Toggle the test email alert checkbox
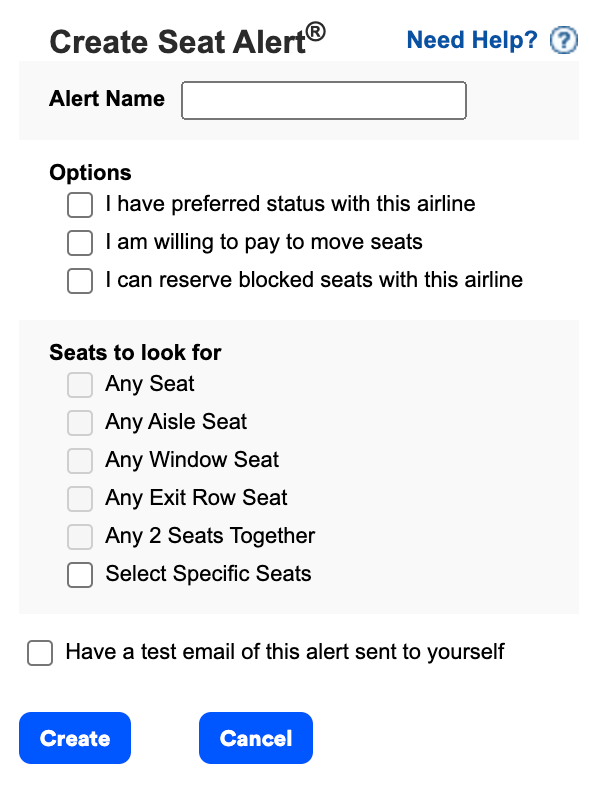This screenshot has width=589, height=793. 40,653
